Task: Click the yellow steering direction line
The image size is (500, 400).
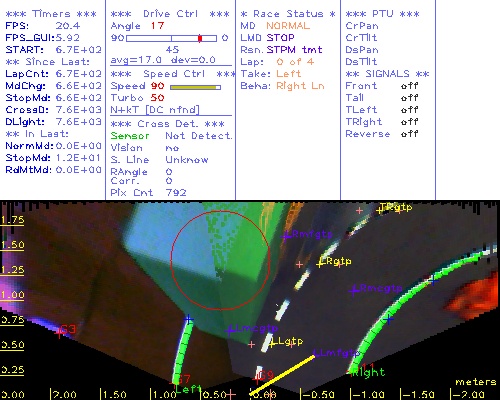Action: pyautogui.click(x=282, y=375)
